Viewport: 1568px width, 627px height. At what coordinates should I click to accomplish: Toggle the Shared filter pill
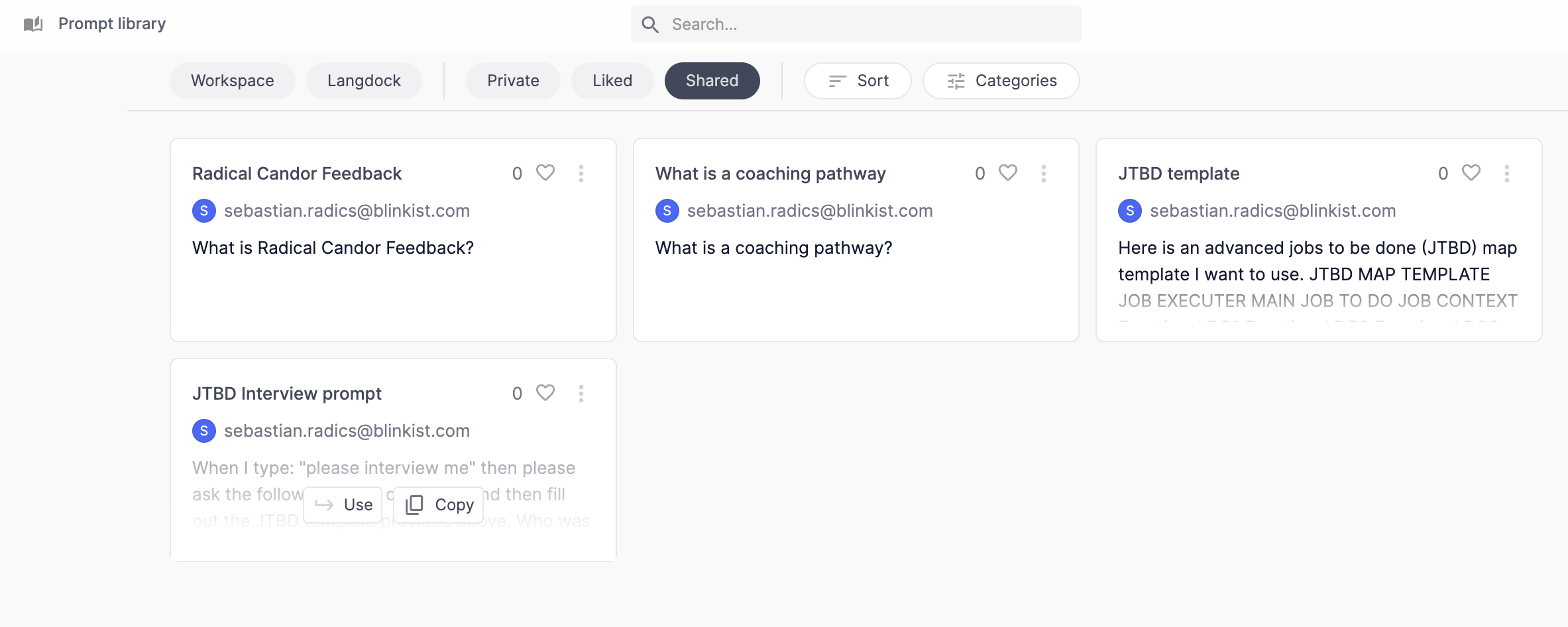712,80
